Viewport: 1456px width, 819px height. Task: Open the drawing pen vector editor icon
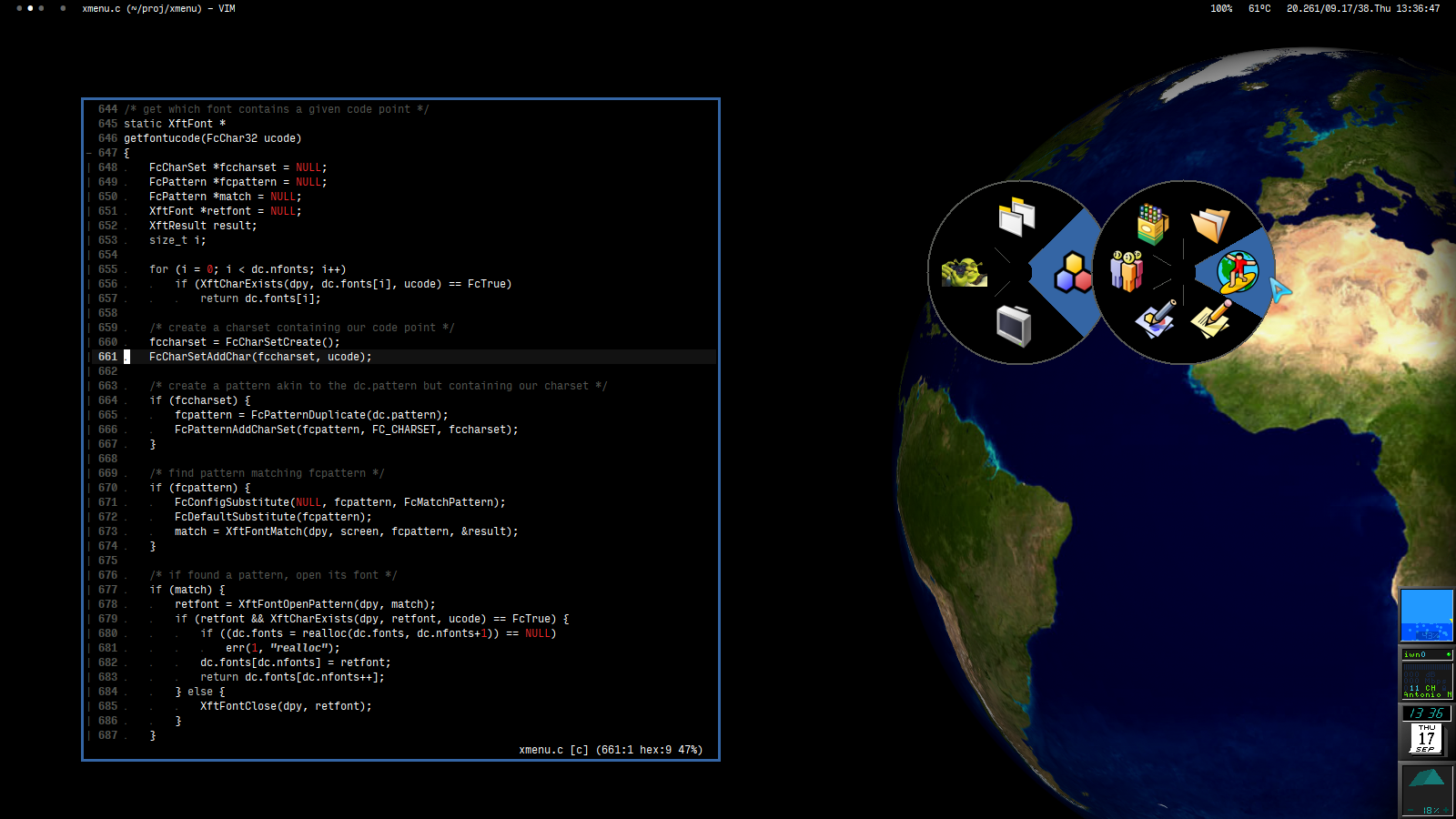pyautogui.click(x=1156, y=318)
